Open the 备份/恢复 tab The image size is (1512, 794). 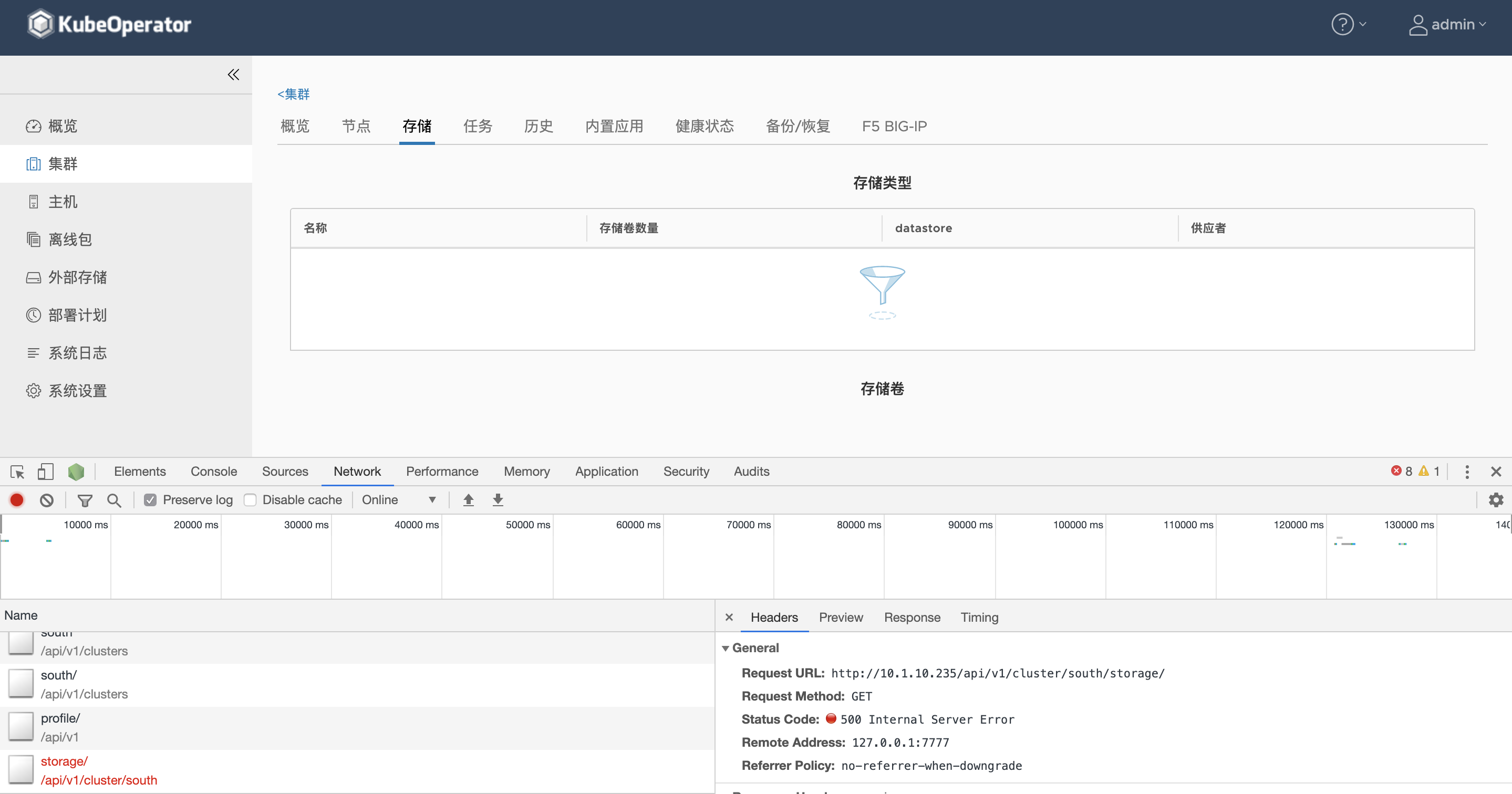click(x=798, y=126)
